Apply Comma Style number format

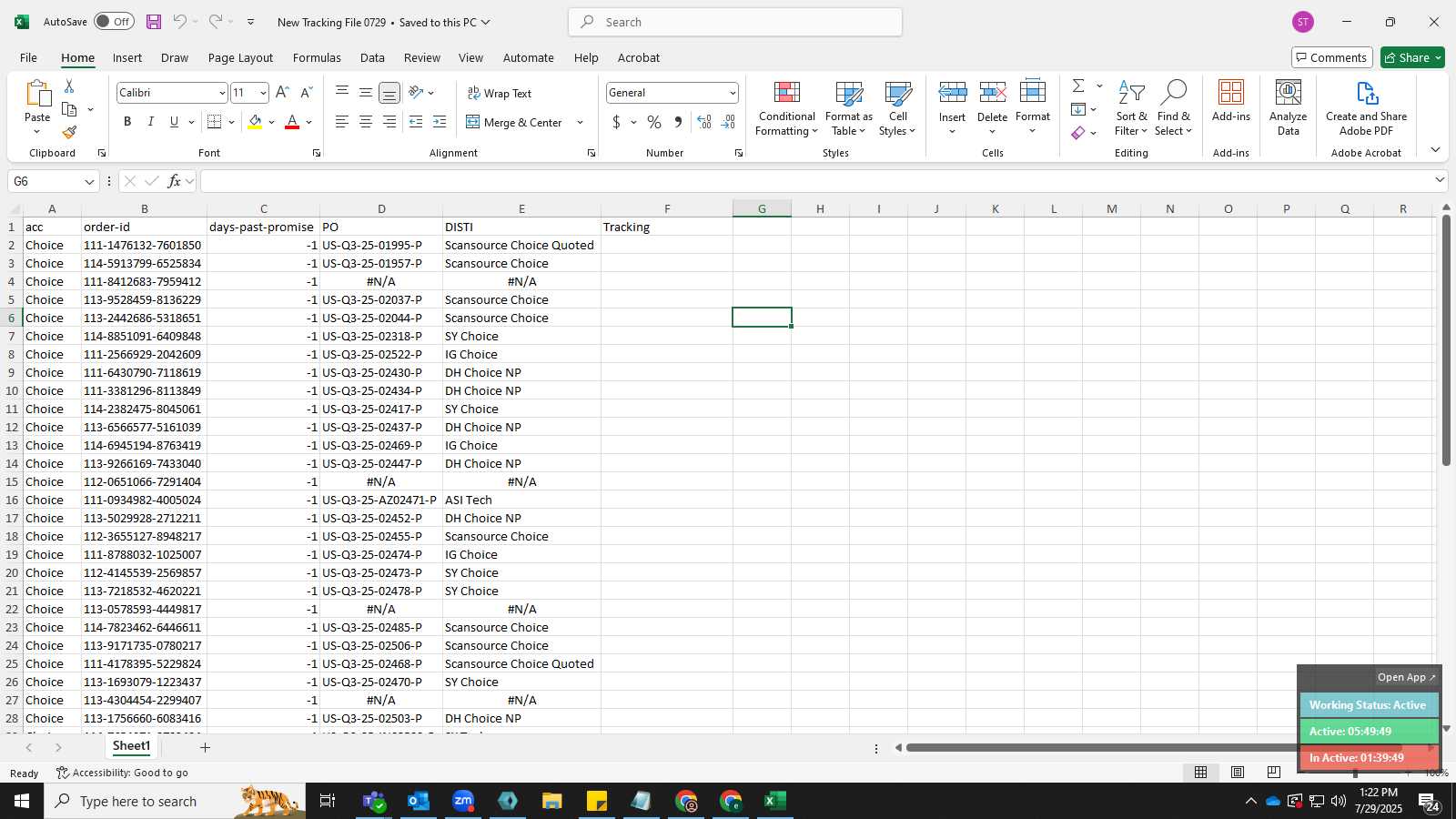pyautogui.click(x=678, y=122)
